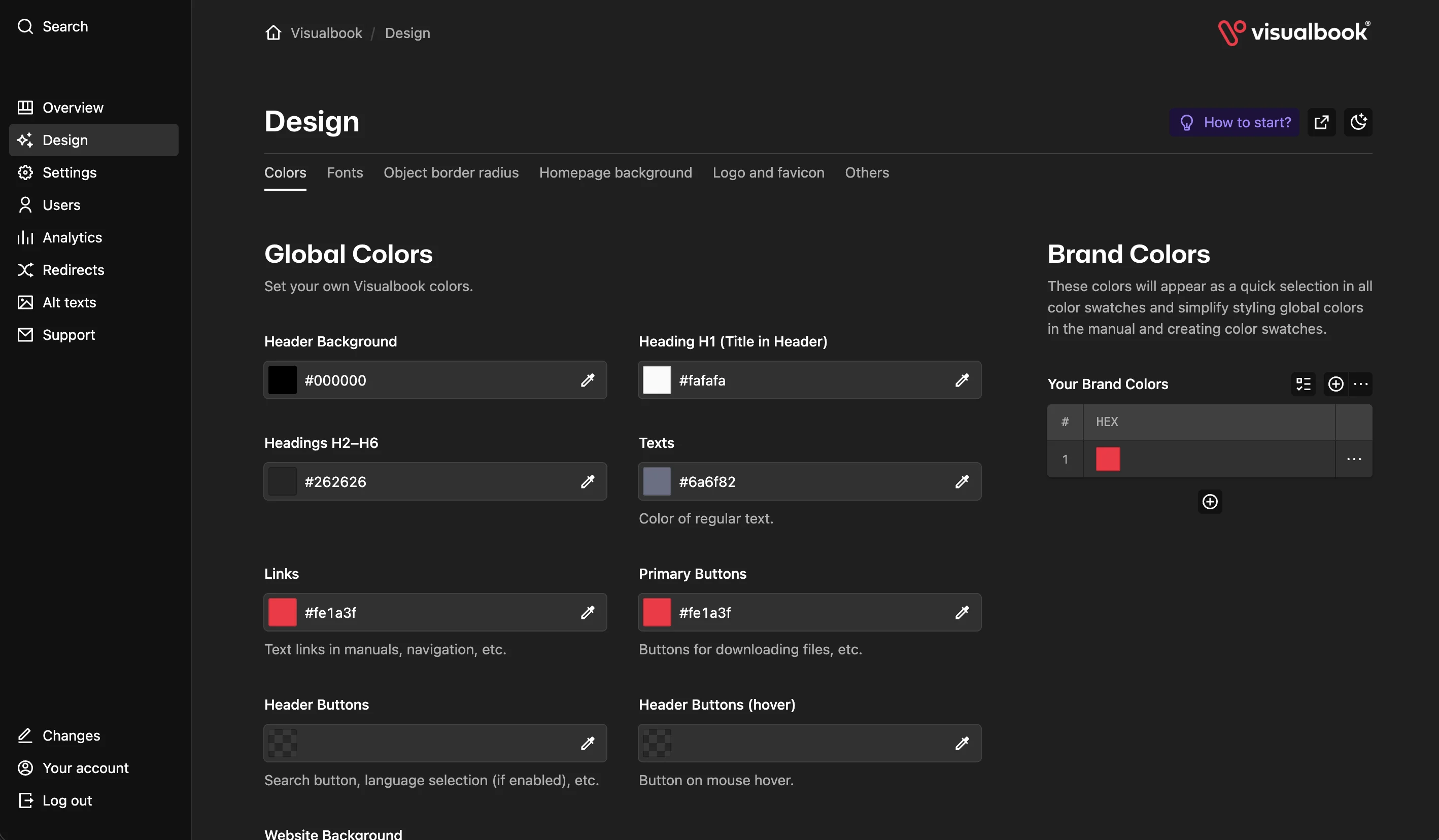Click the Visualbook logo
This screenshot has width=1439, height=840.
[1294, 32]
